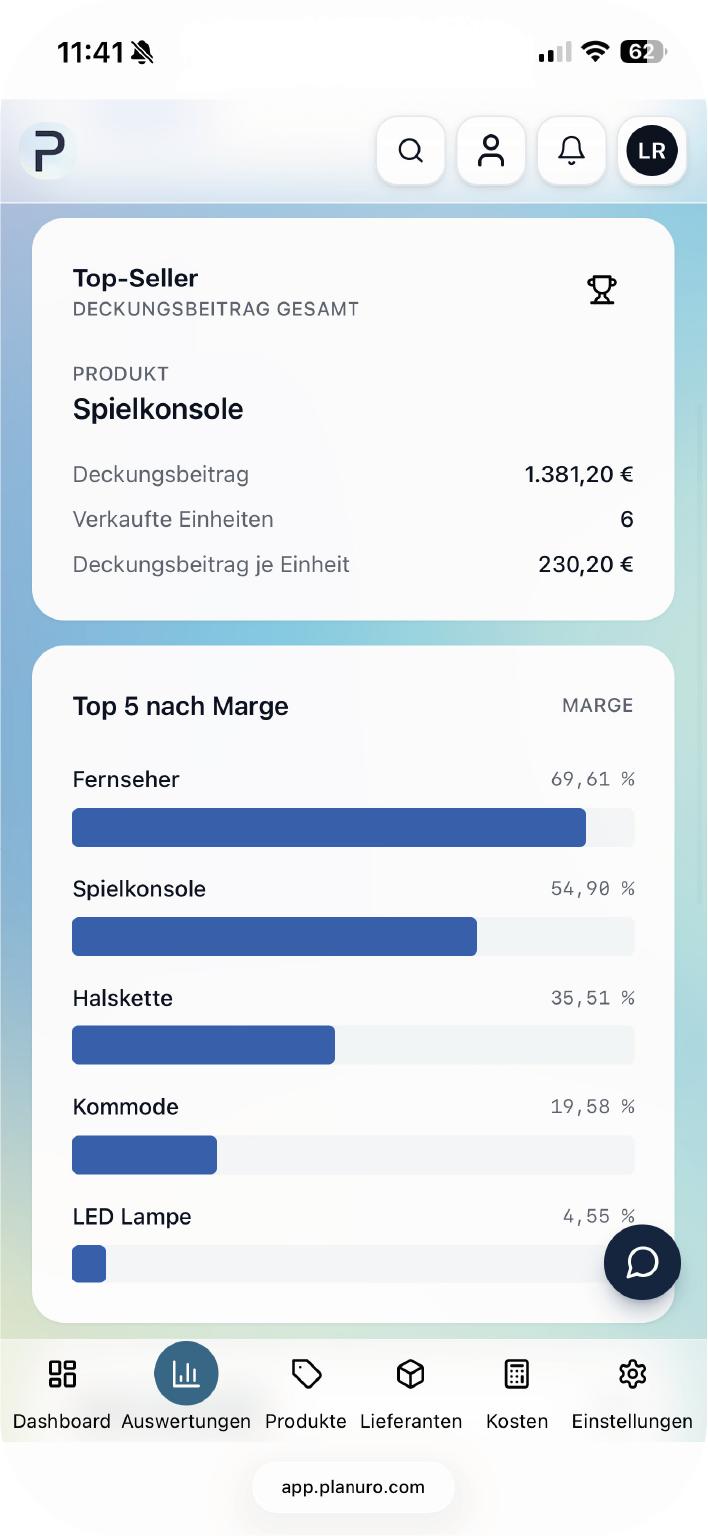The height and width of the screenshot is (1536, 708).
Task: Tap the LED Lampe product label
Action: [132, 1217]
